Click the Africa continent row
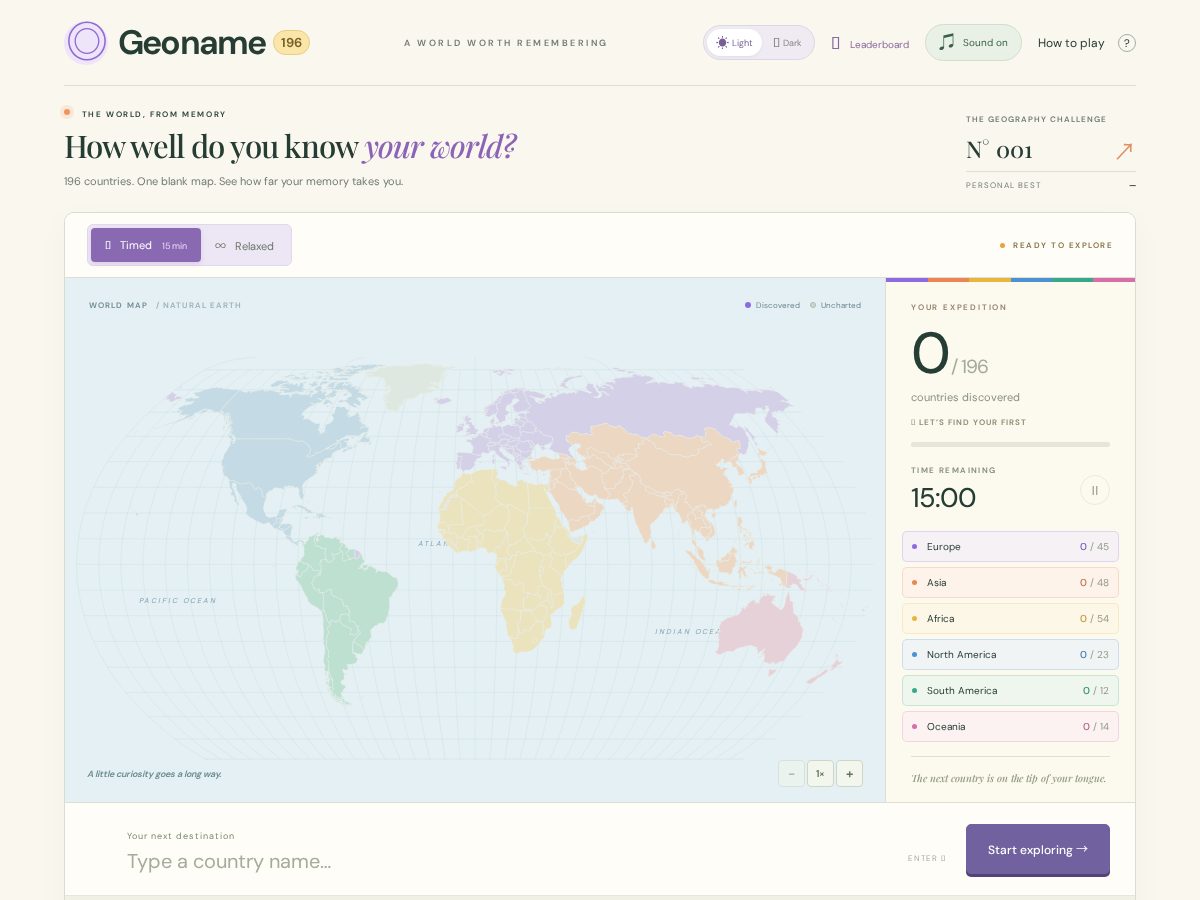The image size is (1200, 900). tap(1010, 619)
